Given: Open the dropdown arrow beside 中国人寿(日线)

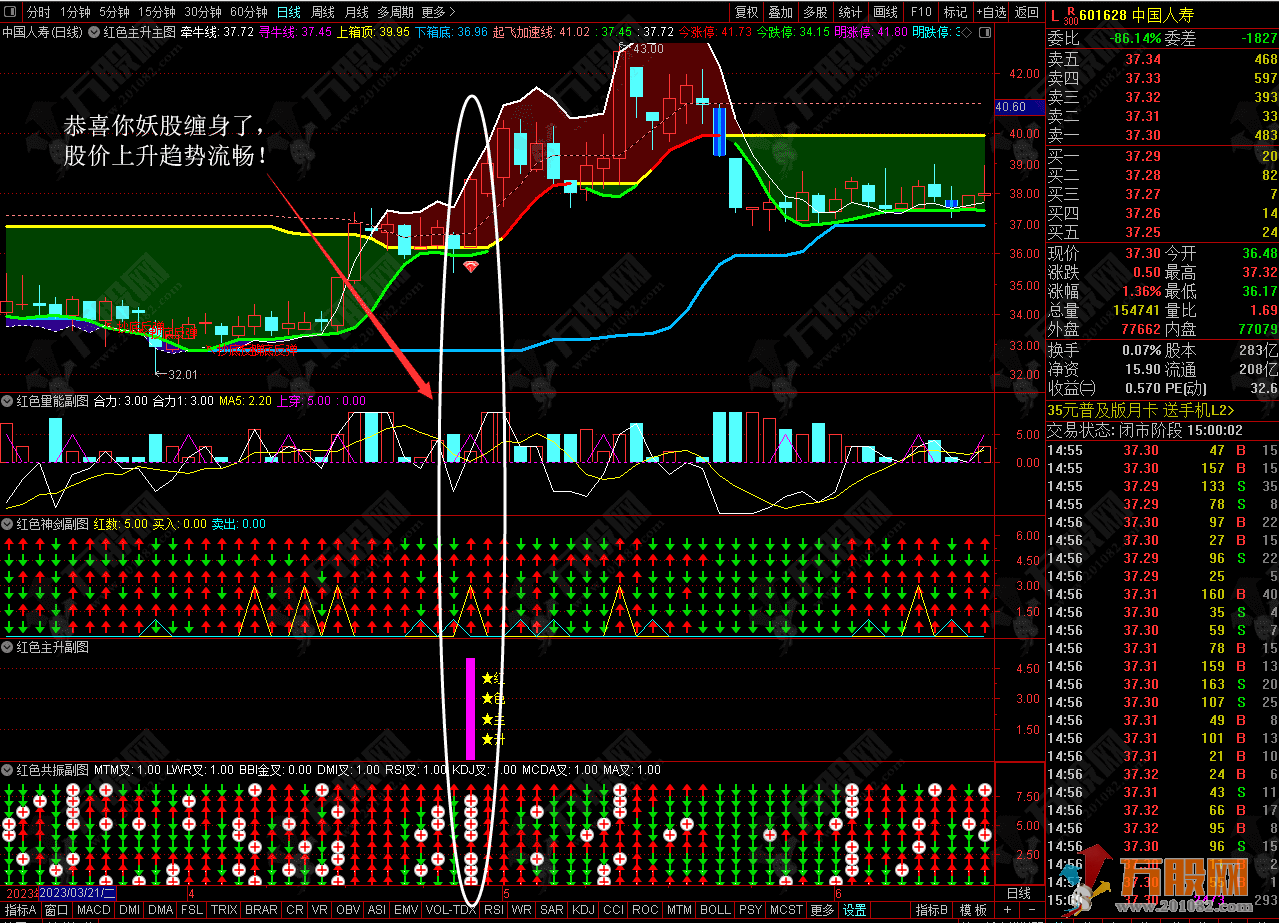Looking at the screenshot, I should [x=93, y=32].
